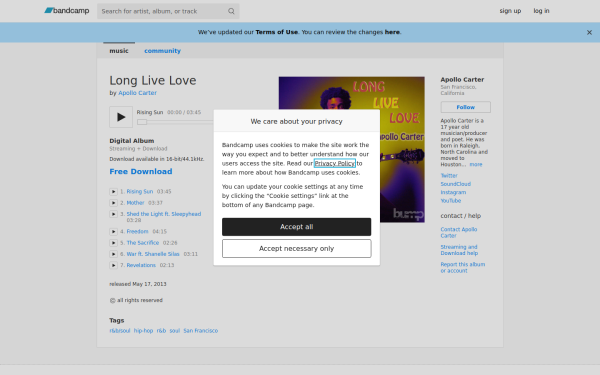
Task: Open the sign up link
Action: click(x=510, y=11)
